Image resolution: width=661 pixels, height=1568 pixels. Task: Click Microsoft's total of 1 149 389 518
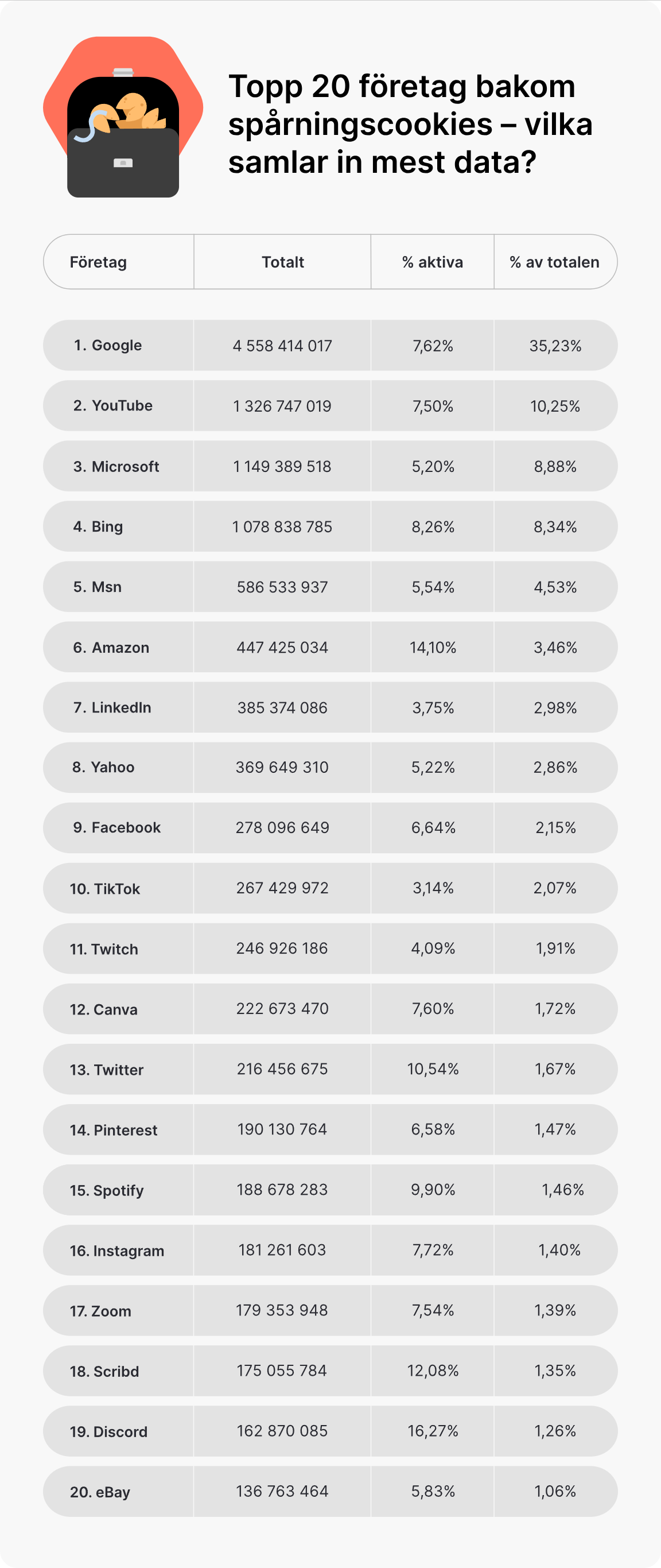tap(282, 467)
